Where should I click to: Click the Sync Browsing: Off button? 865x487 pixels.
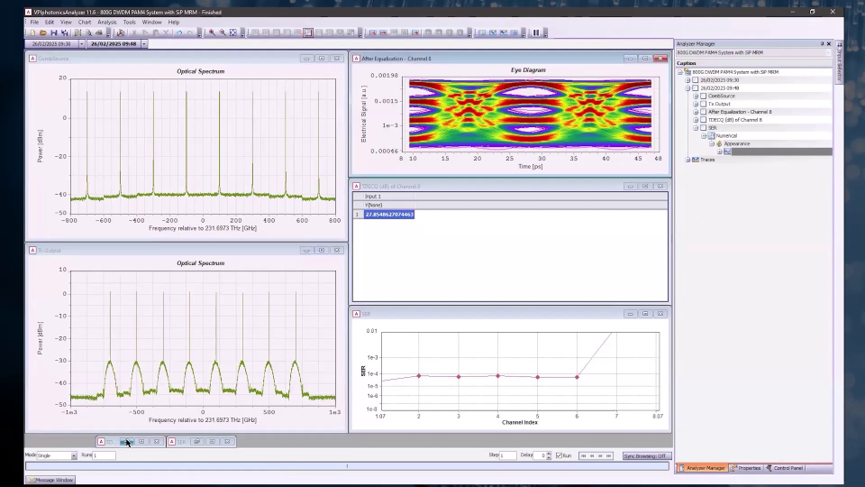tap(644, 456)
